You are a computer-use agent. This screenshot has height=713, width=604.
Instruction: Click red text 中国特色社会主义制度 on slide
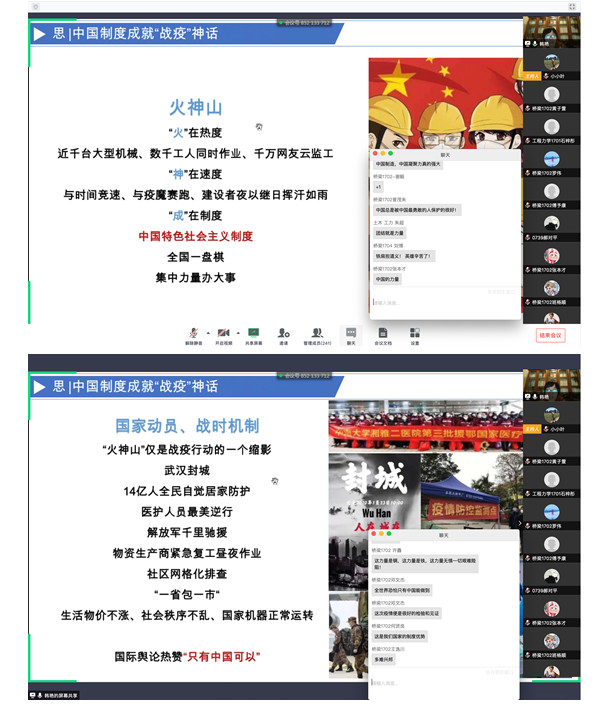click(195, 237)
